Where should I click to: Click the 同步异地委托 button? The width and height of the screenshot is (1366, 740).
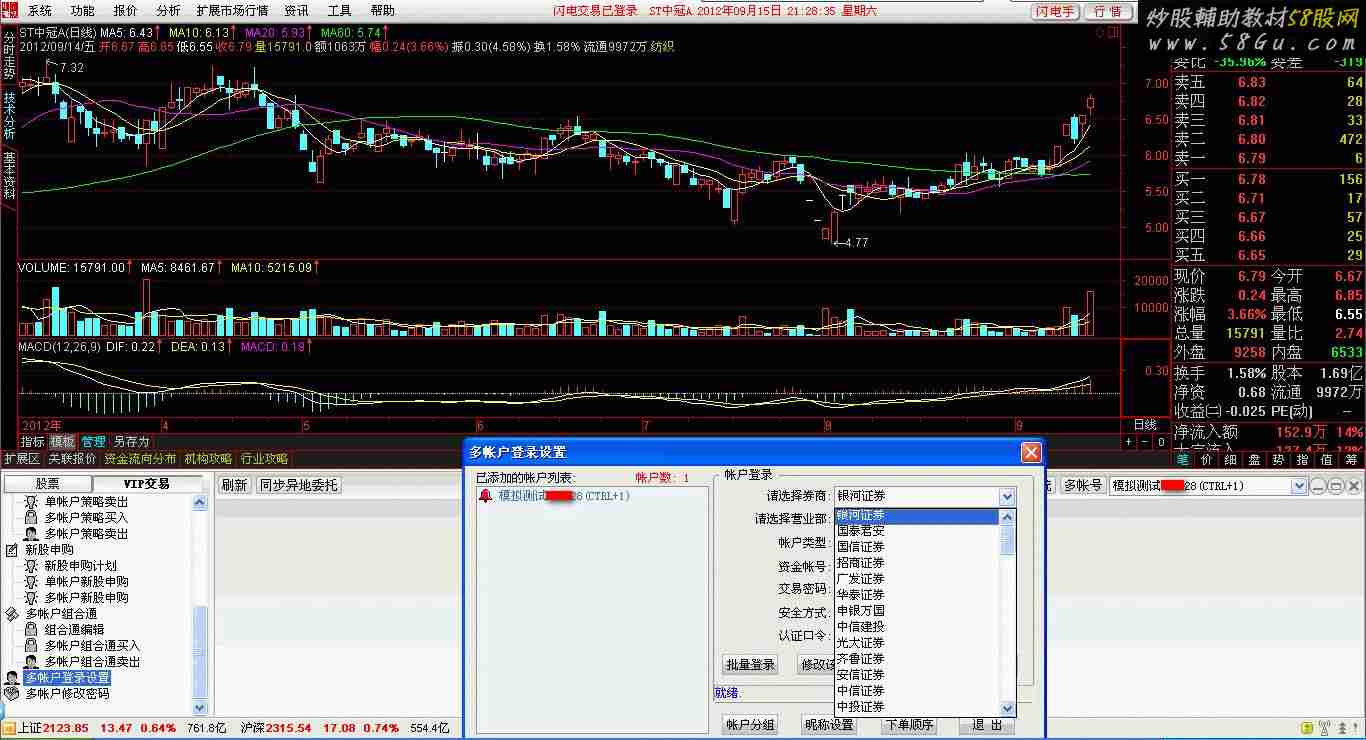pyautogui.click(x=299, y=485)
